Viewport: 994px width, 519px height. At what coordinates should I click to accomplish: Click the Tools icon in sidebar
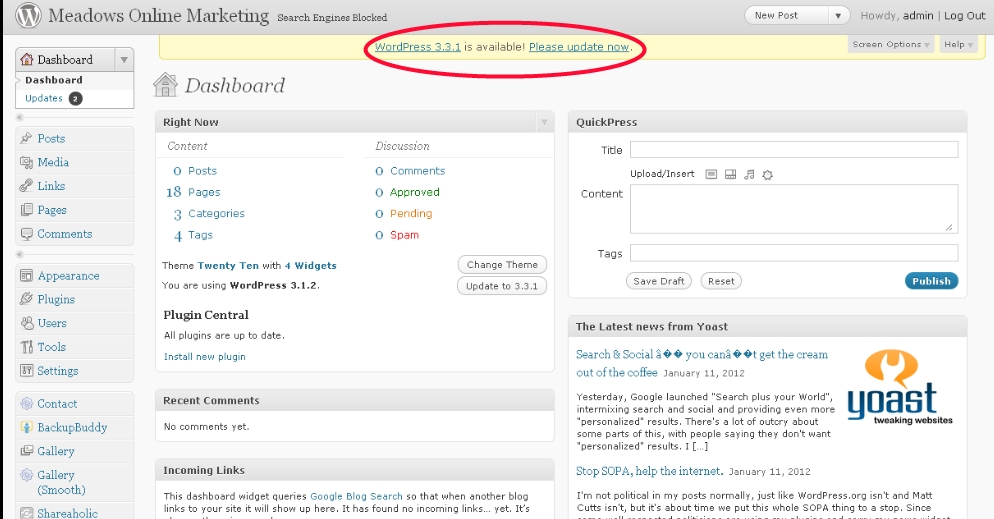[26, 347]
